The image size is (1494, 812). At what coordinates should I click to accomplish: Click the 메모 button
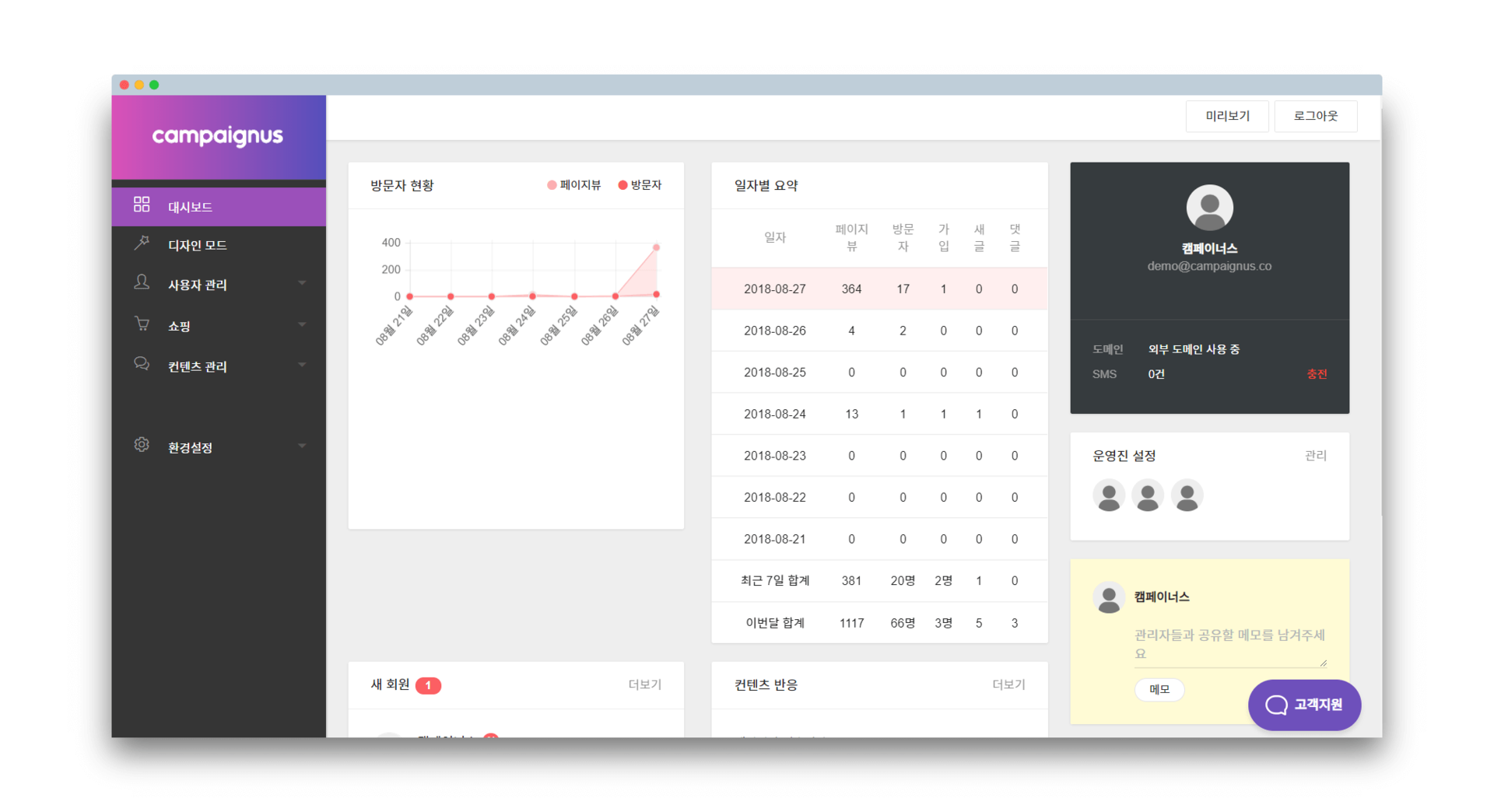[1159, 689]
